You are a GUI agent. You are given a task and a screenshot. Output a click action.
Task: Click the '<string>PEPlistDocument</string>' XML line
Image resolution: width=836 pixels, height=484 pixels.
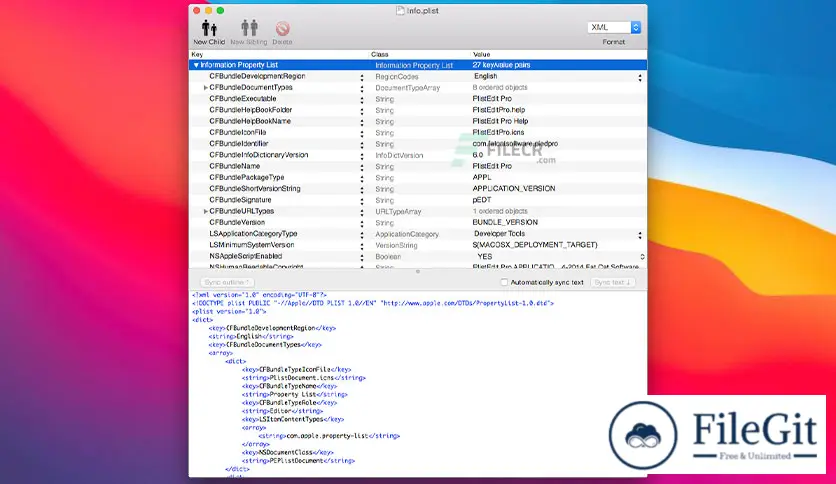298,461
